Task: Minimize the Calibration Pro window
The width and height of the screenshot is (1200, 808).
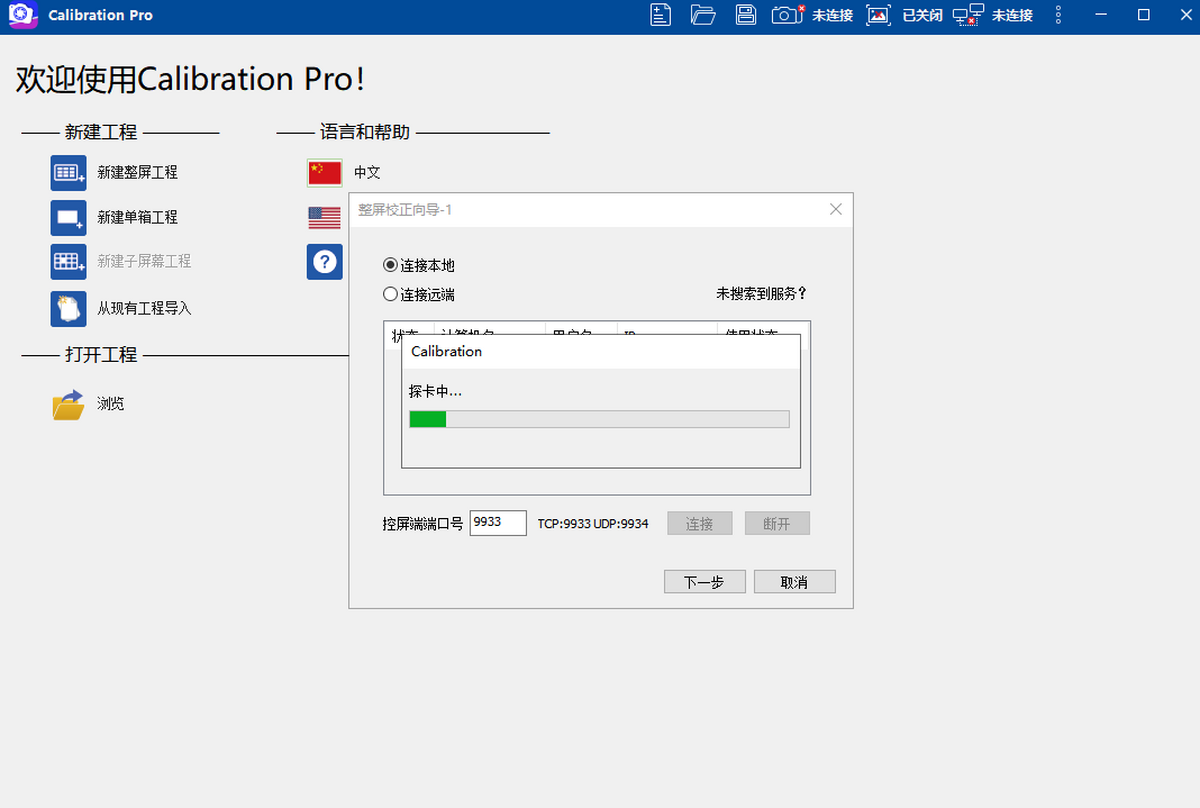Action: click(1101, 15)
